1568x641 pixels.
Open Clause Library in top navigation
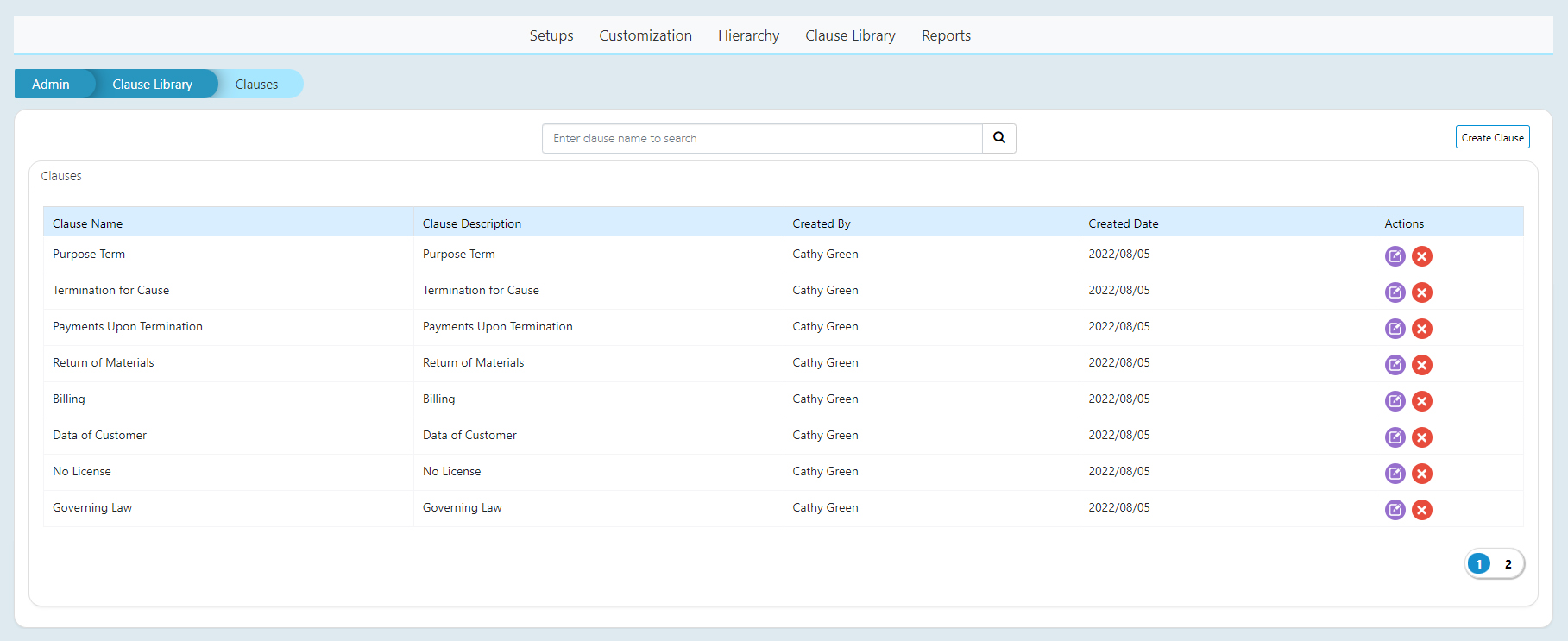click(x=850, y=35)
